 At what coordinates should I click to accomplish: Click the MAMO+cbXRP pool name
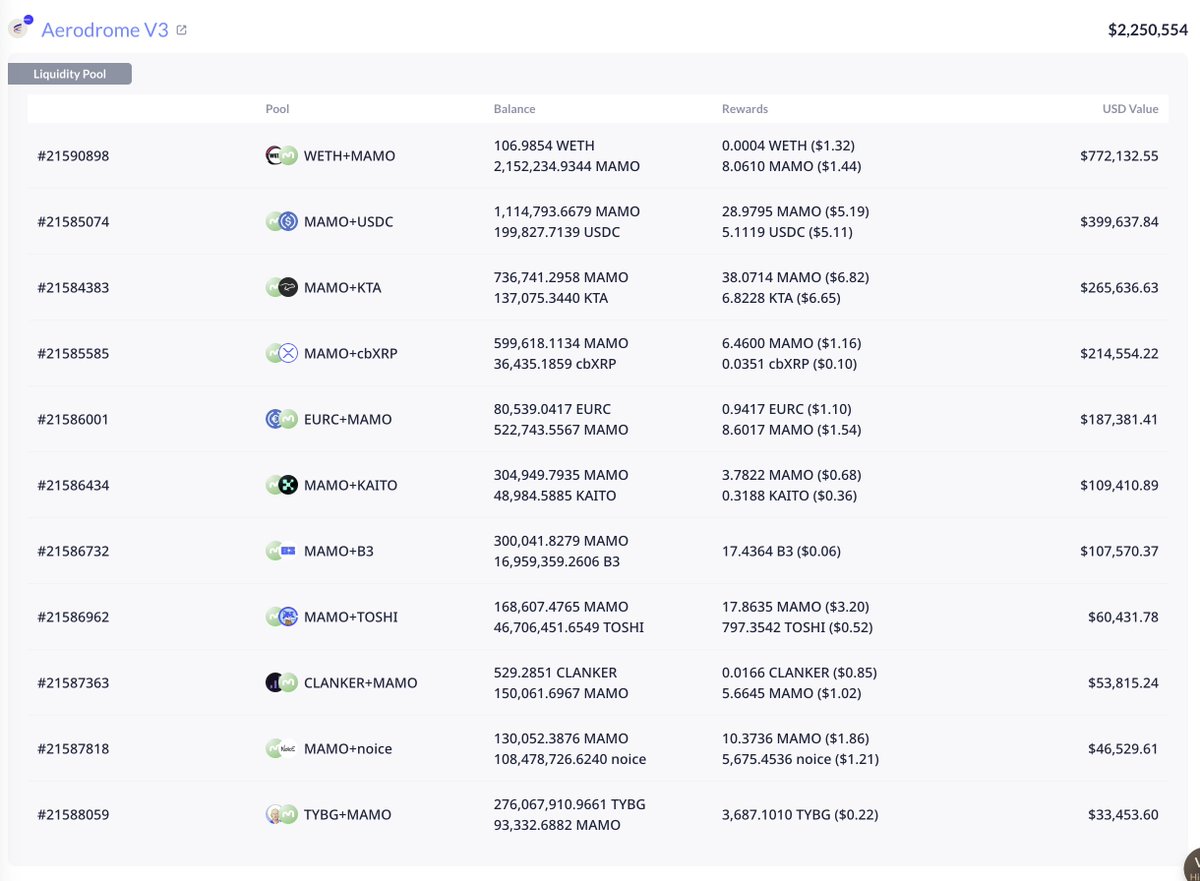pyautogui.click(x=351, y=353)
